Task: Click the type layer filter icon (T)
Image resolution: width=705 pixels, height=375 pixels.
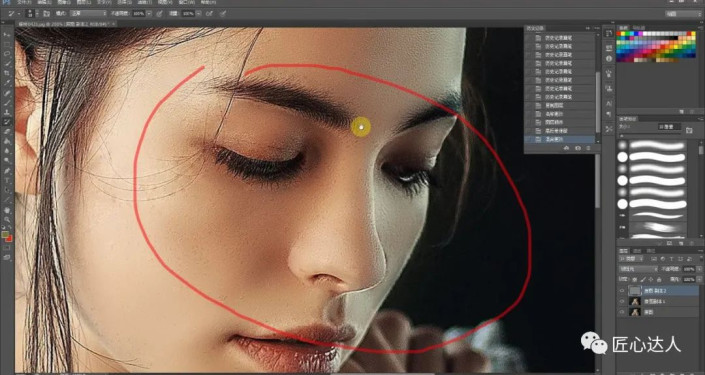Action: tap(671, 259)
